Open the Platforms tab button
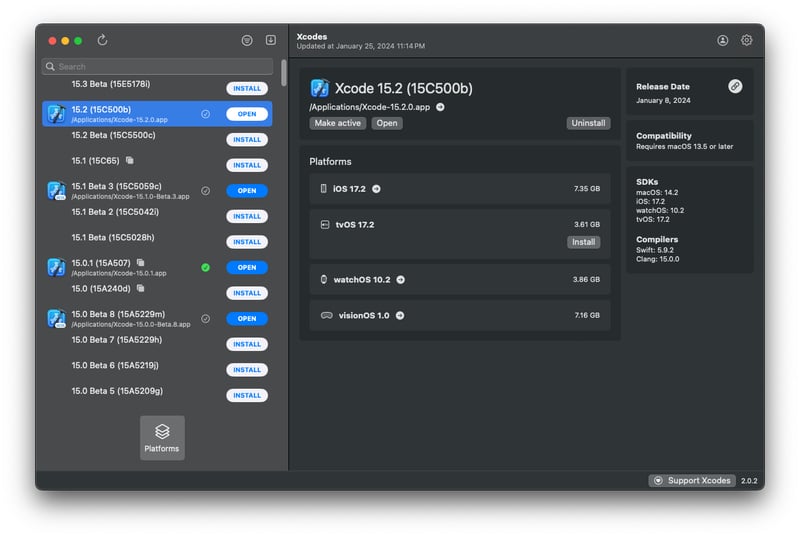Image resolution: width=800 pixels, height=537 pixels. click(162, 438)
